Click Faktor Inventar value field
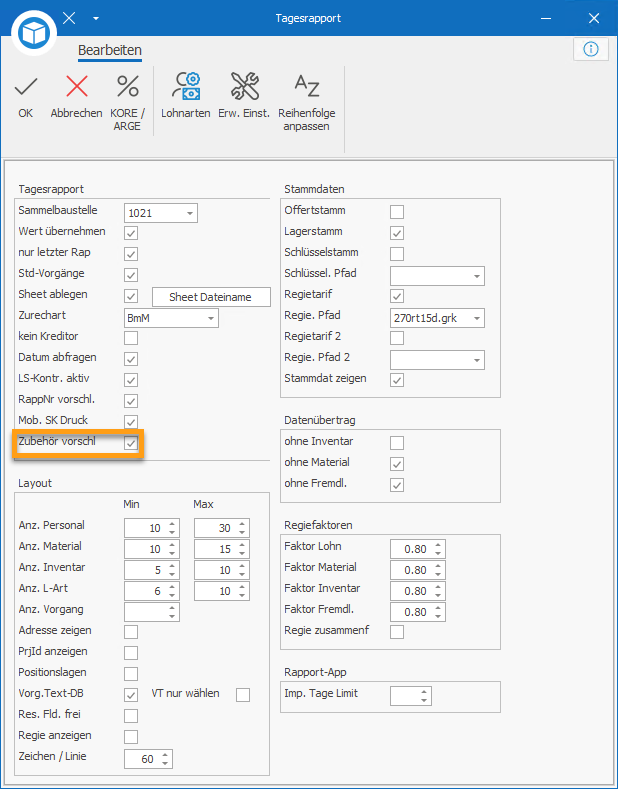This screenshot has height=789, width=618. 418,591
